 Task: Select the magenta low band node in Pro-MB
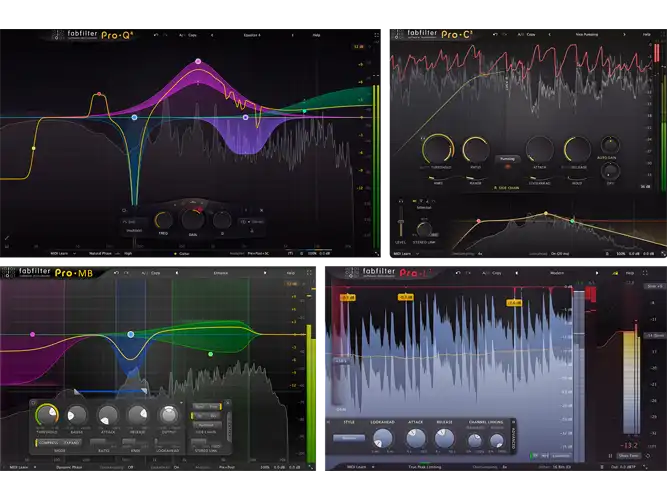tap(32, 334)
